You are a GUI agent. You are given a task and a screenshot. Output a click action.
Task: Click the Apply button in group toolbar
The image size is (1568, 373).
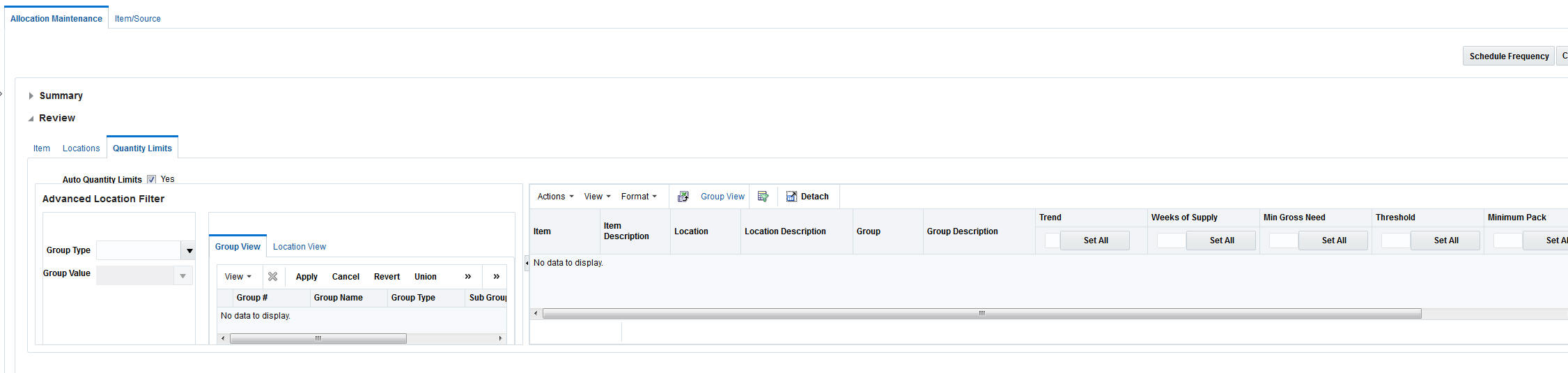(306, 277)
